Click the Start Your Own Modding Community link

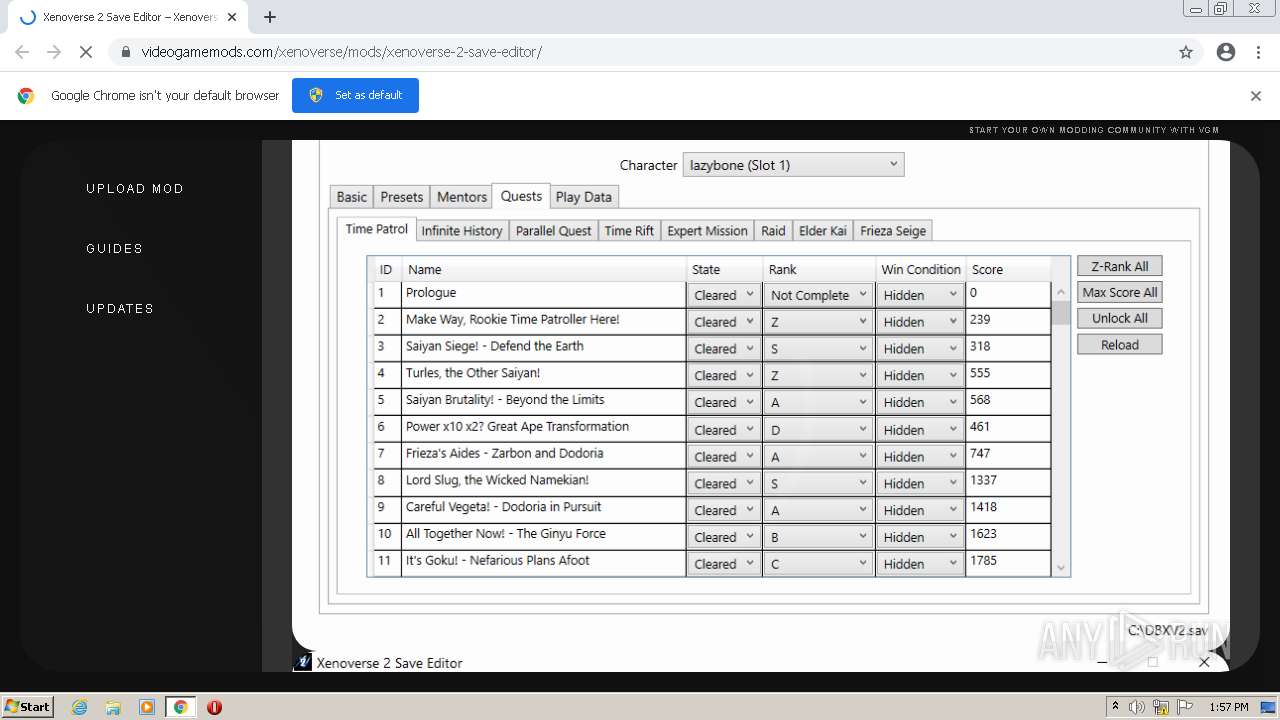click(1094, 130)
